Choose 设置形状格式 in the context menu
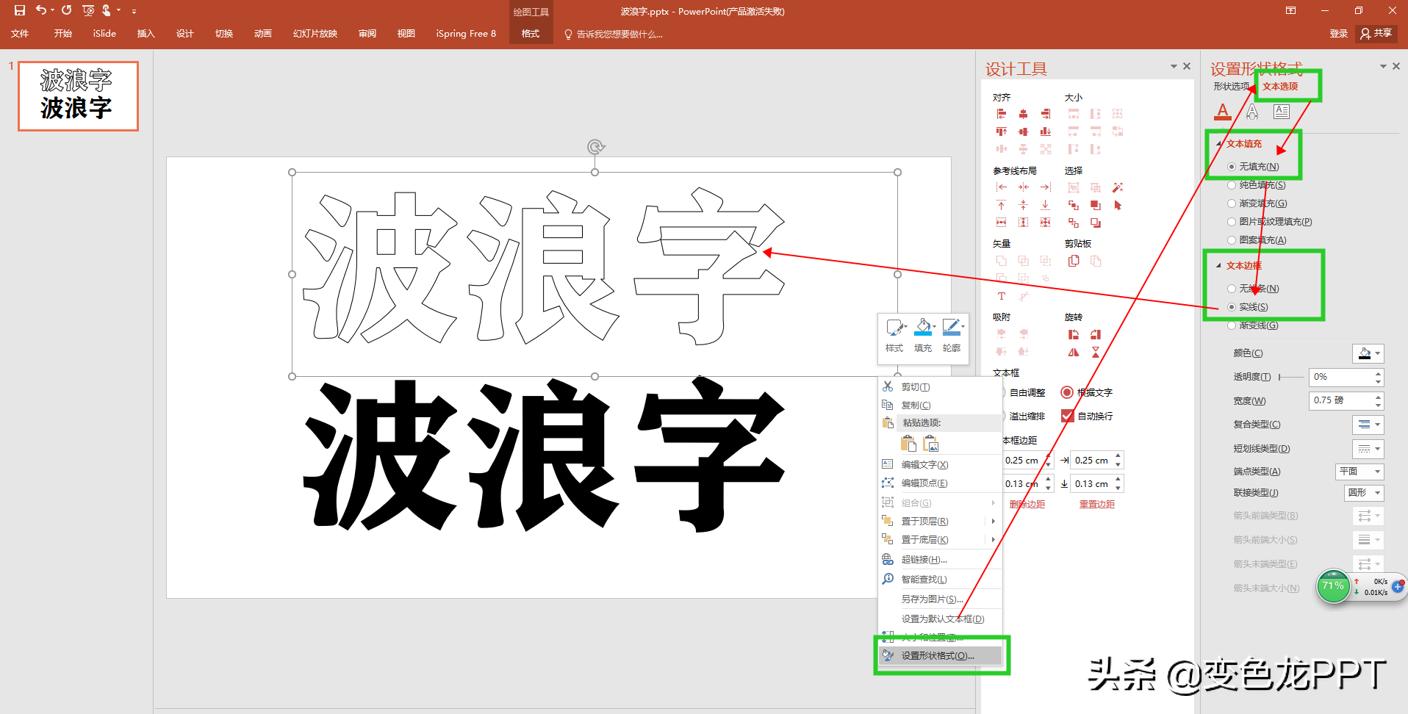Image resolution: width=1408 pixels, height=714 pixels. coord(941,657)
